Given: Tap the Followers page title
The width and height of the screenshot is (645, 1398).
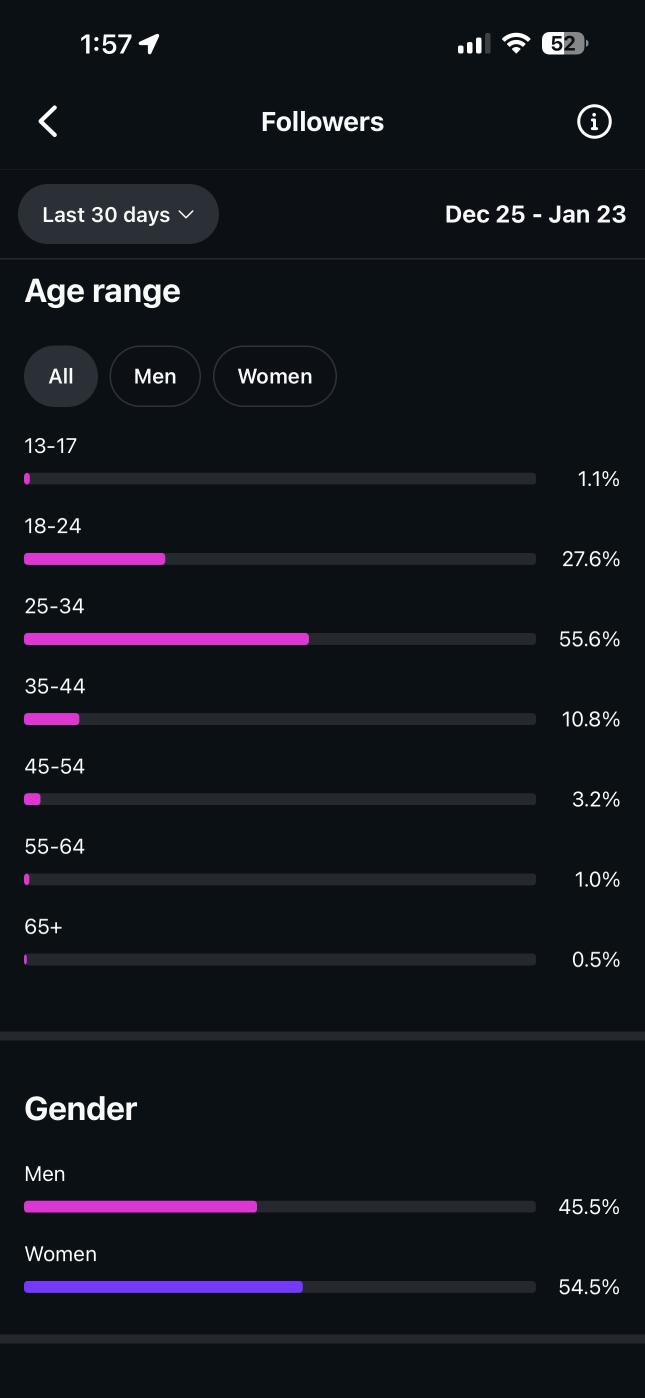Looking at the screenshot, I should click(x=322, y=122).
